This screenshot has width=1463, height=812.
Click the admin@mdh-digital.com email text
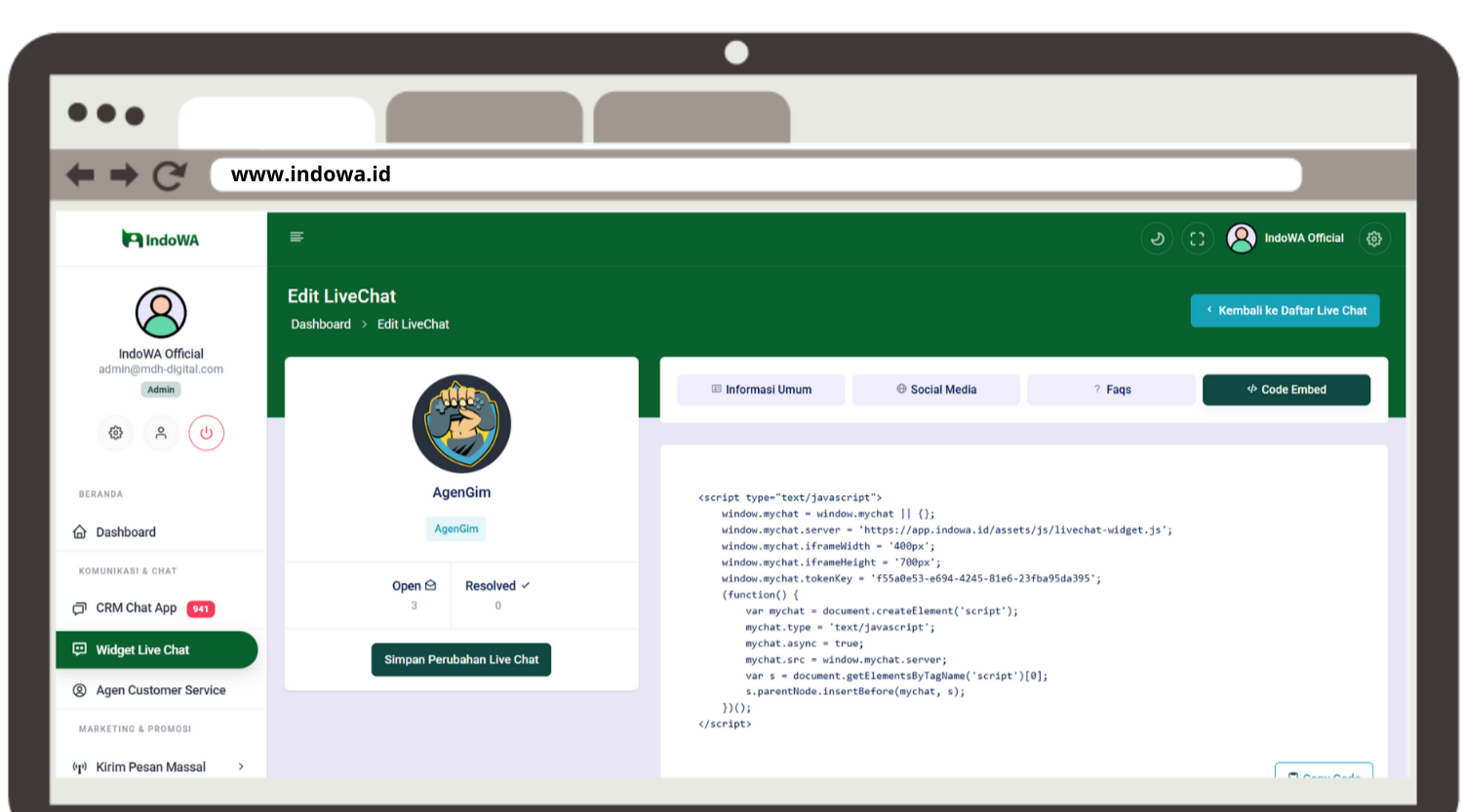click(x=161, y=369)
